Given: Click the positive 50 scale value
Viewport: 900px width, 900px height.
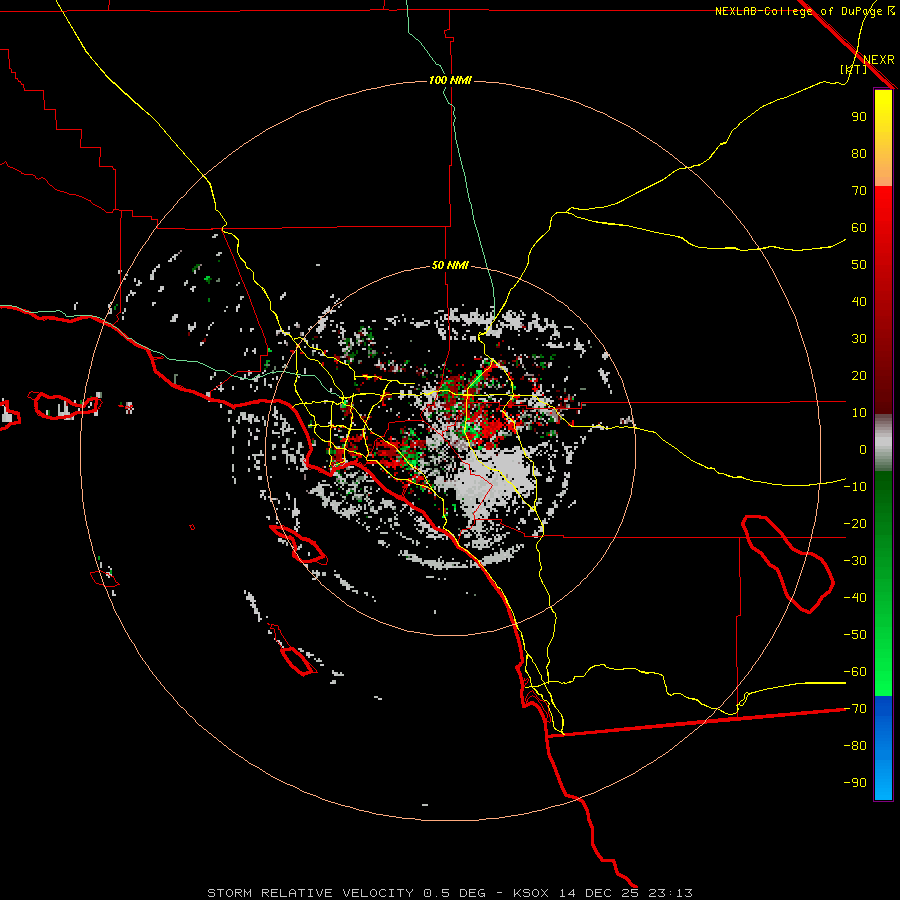Looking at the screenshot, I should [x=859, y=265].
